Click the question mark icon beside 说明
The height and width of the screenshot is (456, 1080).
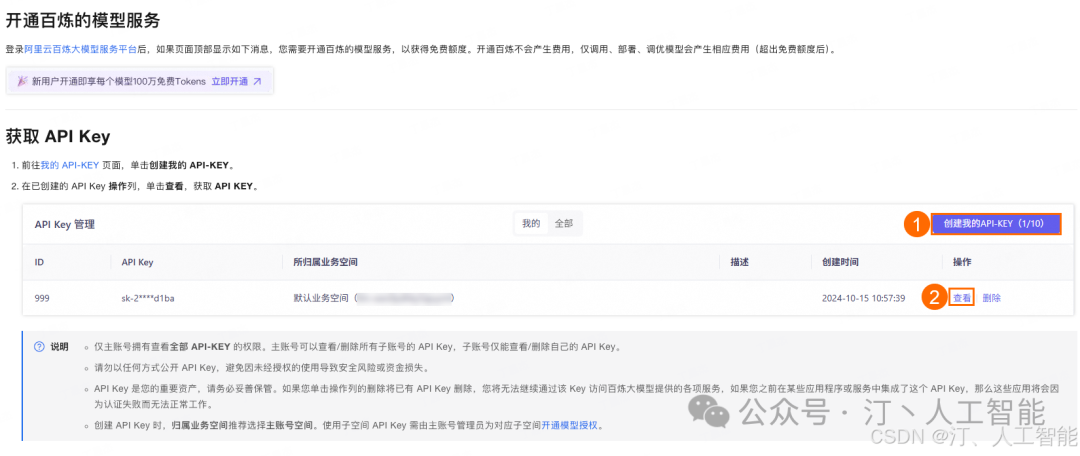click(39, 346)
